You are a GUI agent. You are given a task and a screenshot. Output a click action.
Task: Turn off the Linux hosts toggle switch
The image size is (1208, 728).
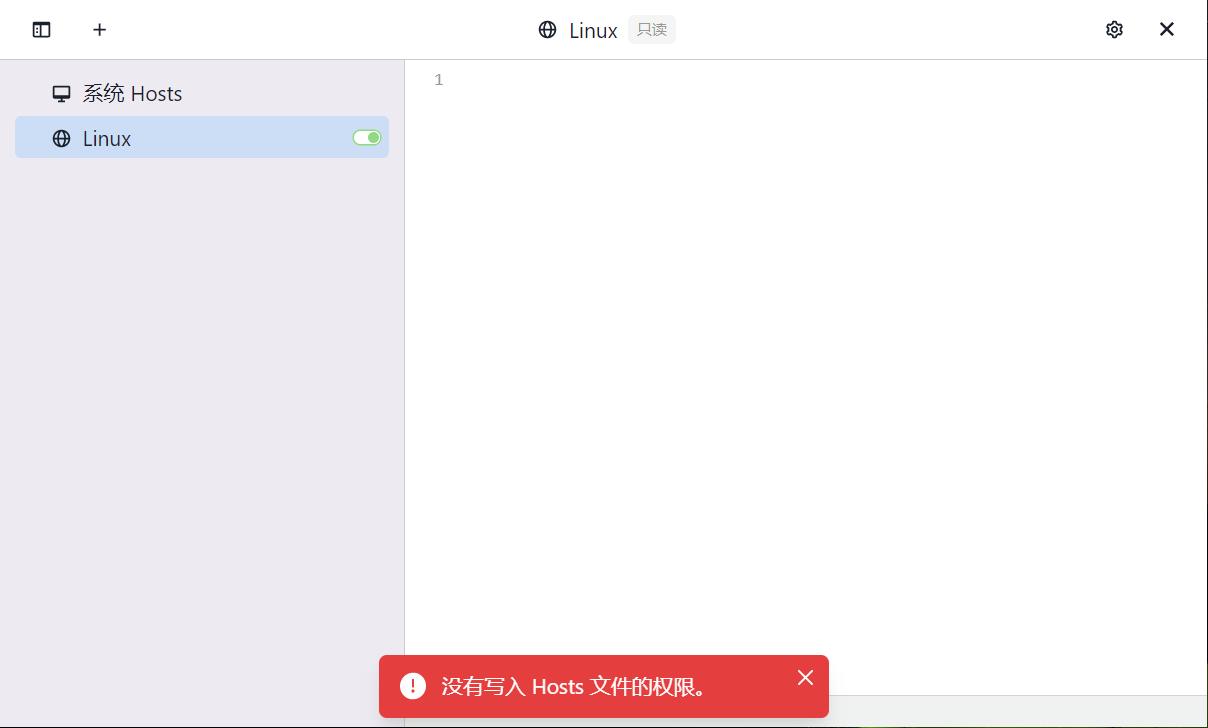[367, 138]
